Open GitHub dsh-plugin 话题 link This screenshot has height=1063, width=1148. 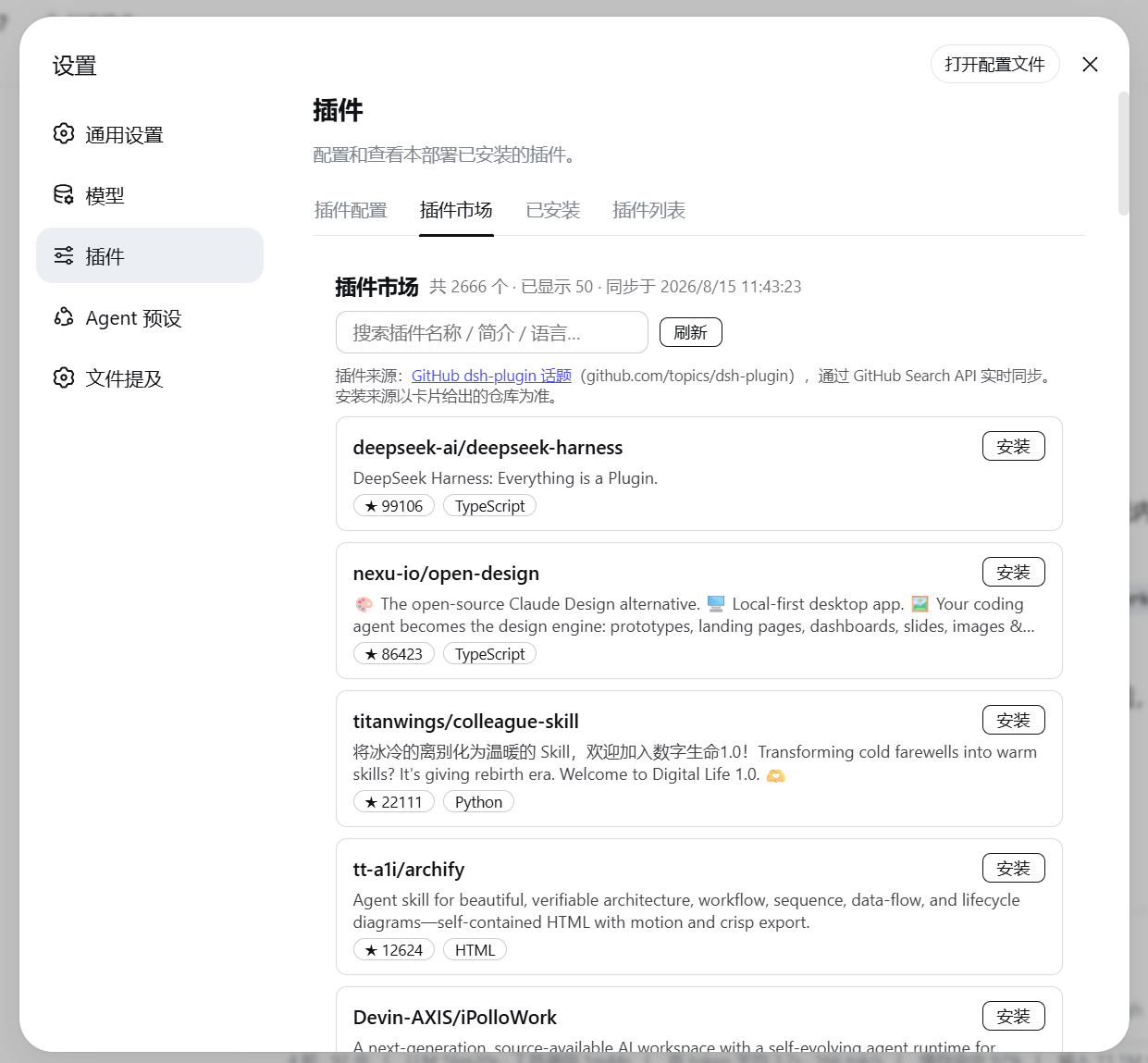point(491,376)
